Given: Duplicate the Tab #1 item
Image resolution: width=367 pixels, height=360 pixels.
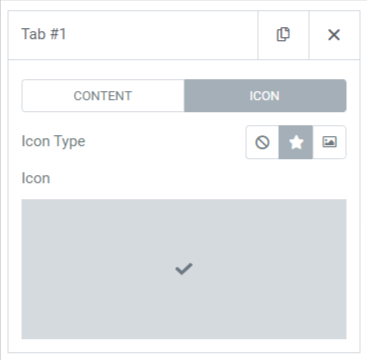Looking at the screenshot, I should [x=283, y=35].
